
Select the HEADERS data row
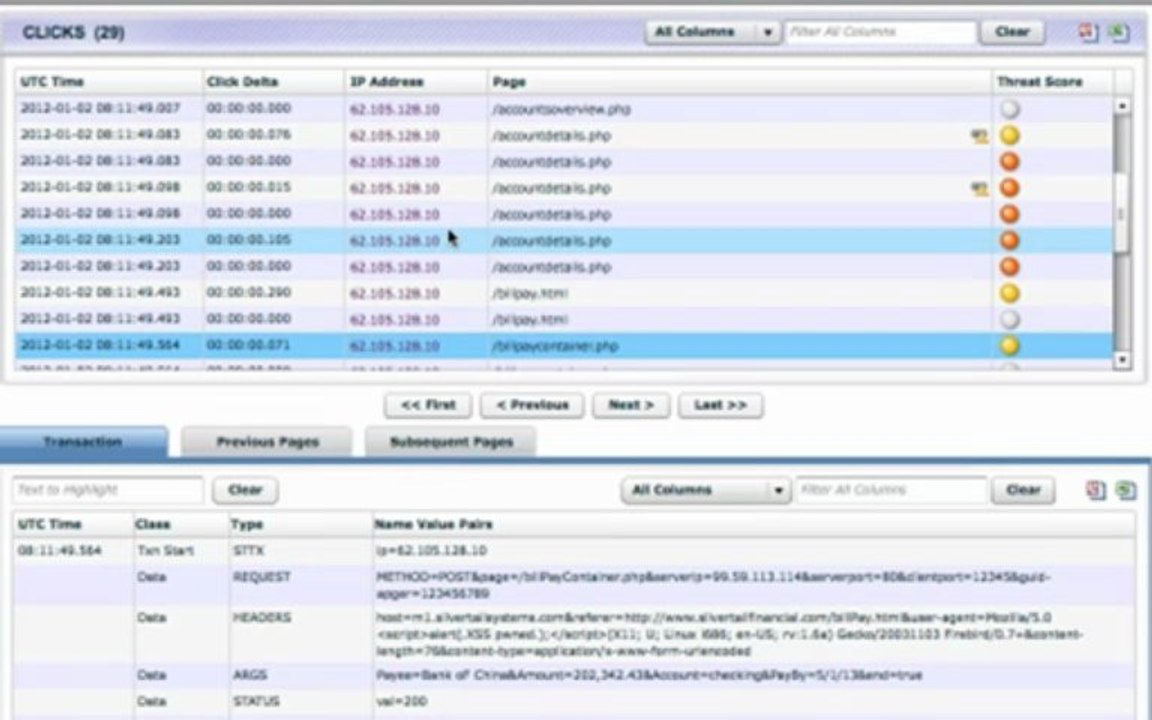pos(573,634)
